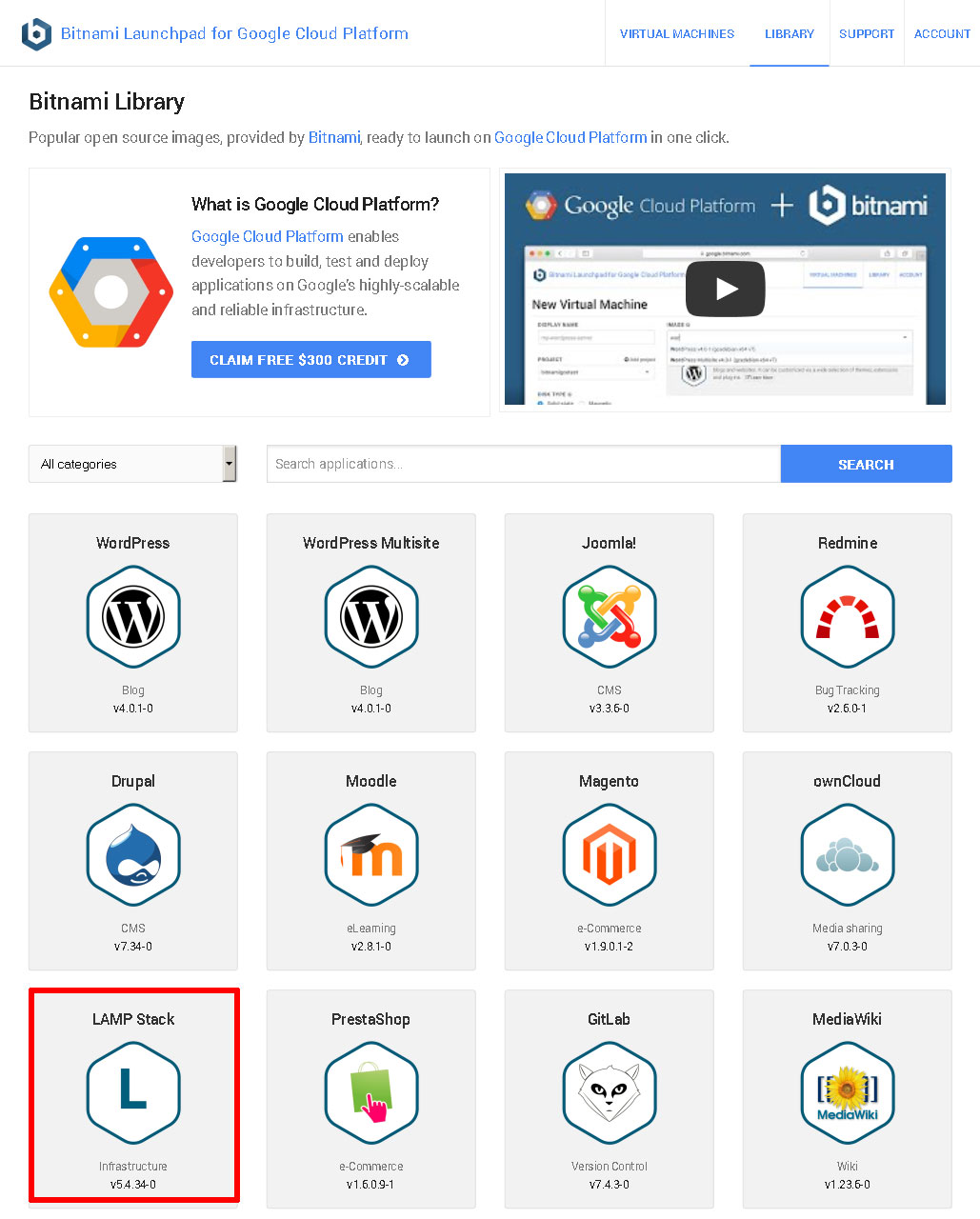Click the Redmine version v2.6.0-1
The image size is (980, 1219).
[x=848, y=709]
